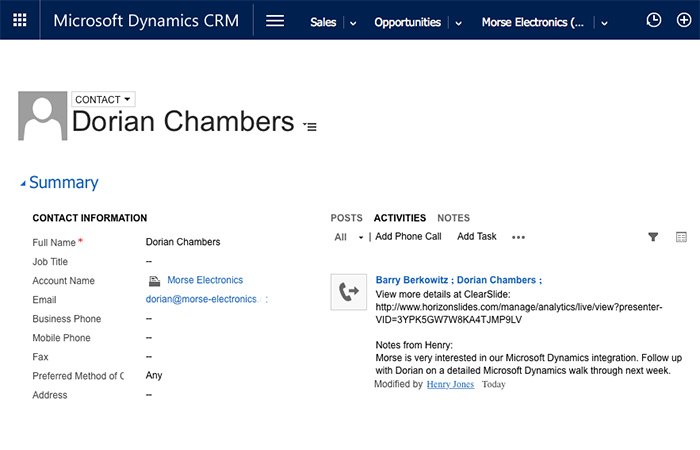Switch to the POSTS tab
This screenshot has width=700, height=450.
pyautogui.click(x=346, y=218)
